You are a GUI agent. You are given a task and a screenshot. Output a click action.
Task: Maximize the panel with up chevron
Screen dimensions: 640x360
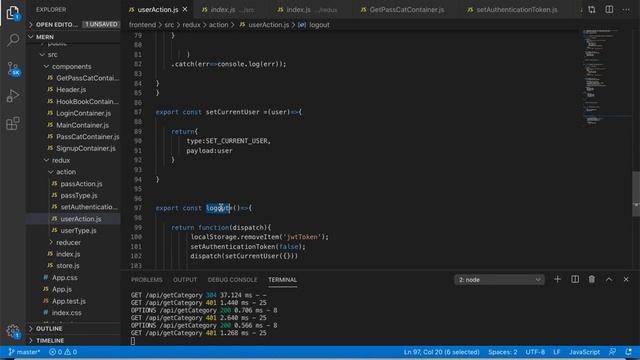(x=609, y=280)
